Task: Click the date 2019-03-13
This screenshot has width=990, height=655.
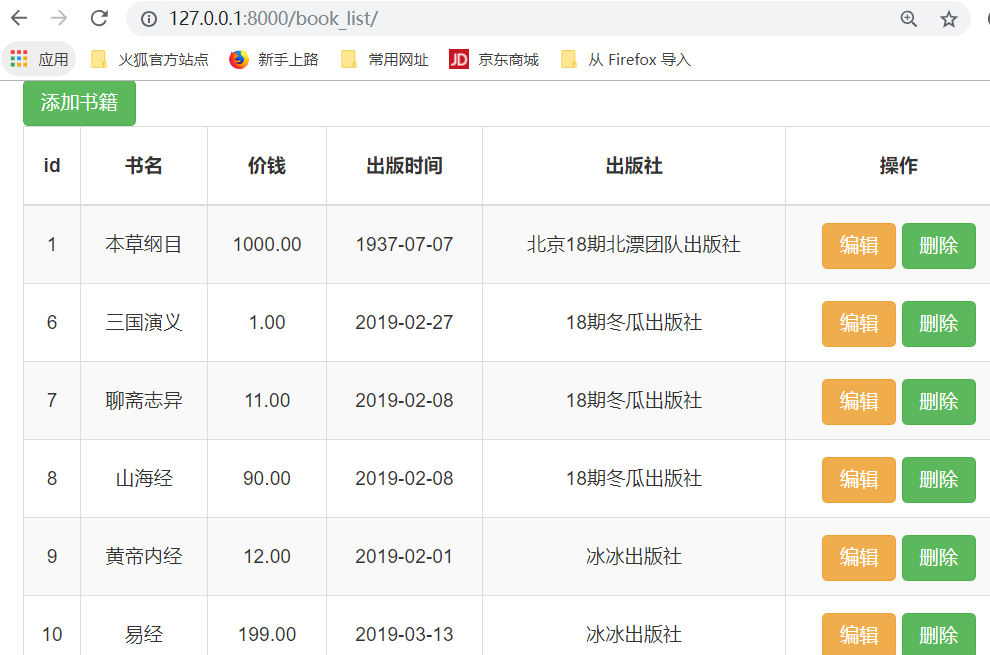Action: tap(404, 634)
